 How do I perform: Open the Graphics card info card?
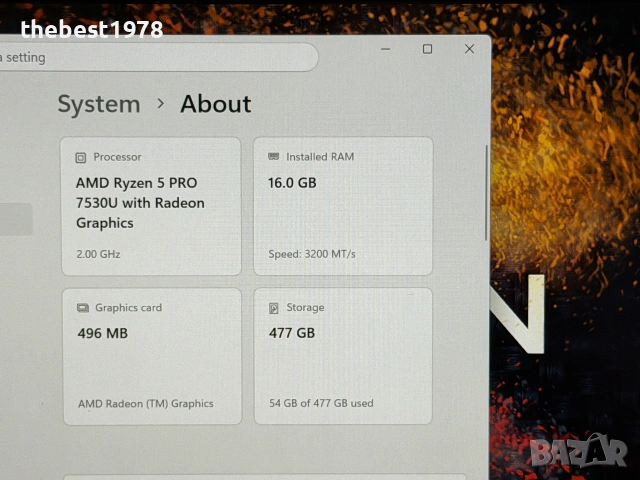[x=152, y=356]
